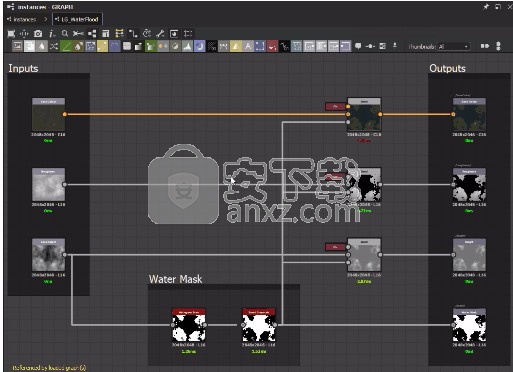Viewport: 513px width, 372px height.
Task: Pin the Graph panel with the pin icon
Action: (486, 7)
